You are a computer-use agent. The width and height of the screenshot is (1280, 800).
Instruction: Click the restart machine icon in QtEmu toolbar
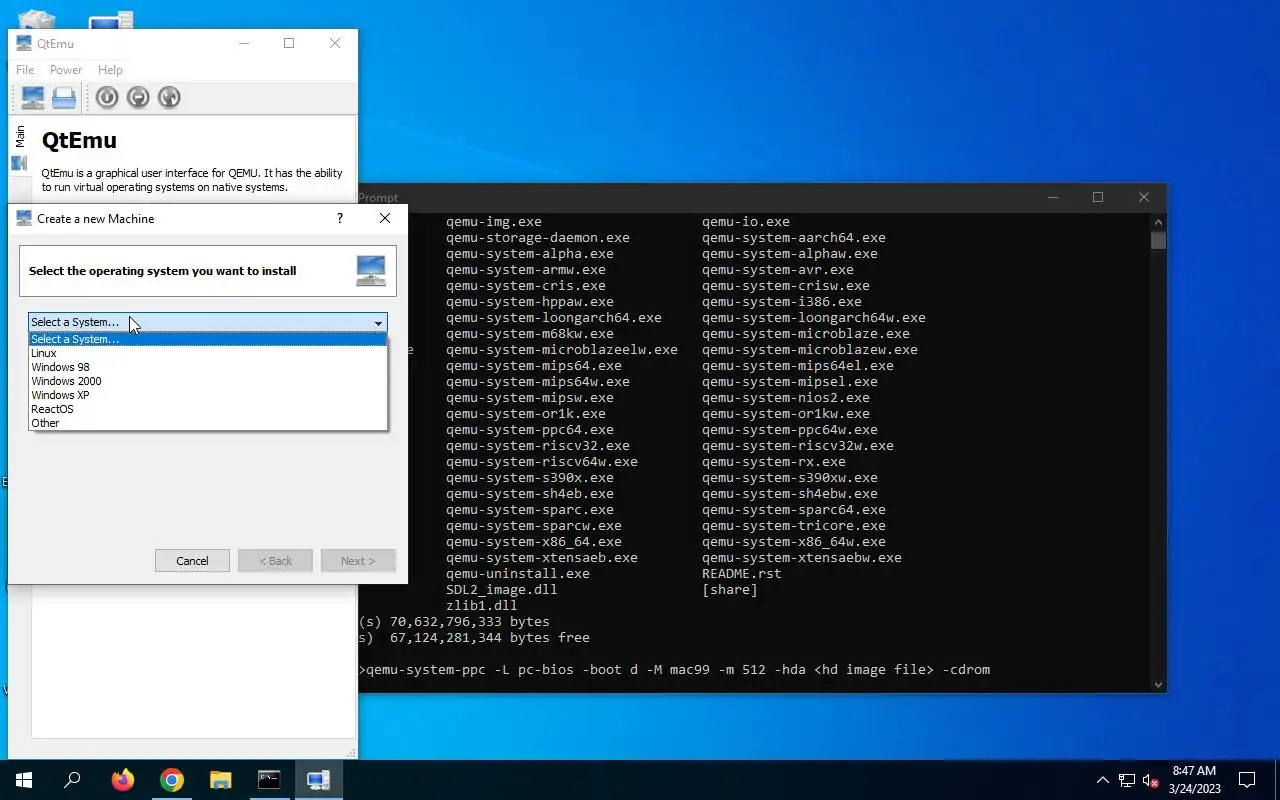tap(169, 97)
